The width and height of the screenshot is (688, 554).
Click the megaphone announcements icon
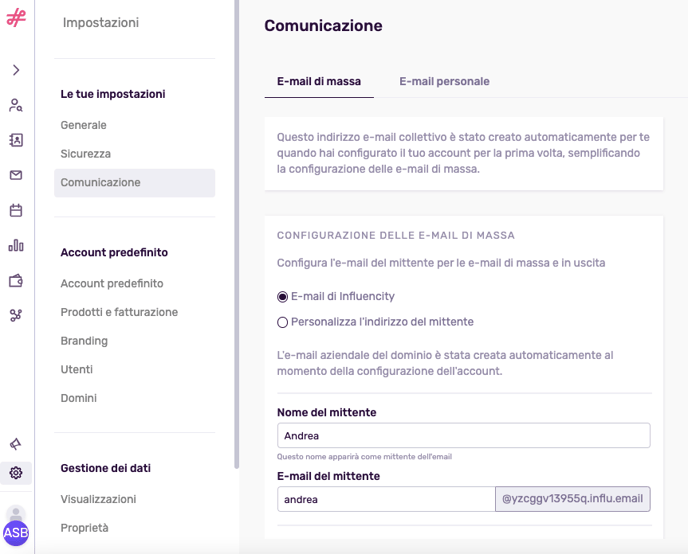coord(16,444)
